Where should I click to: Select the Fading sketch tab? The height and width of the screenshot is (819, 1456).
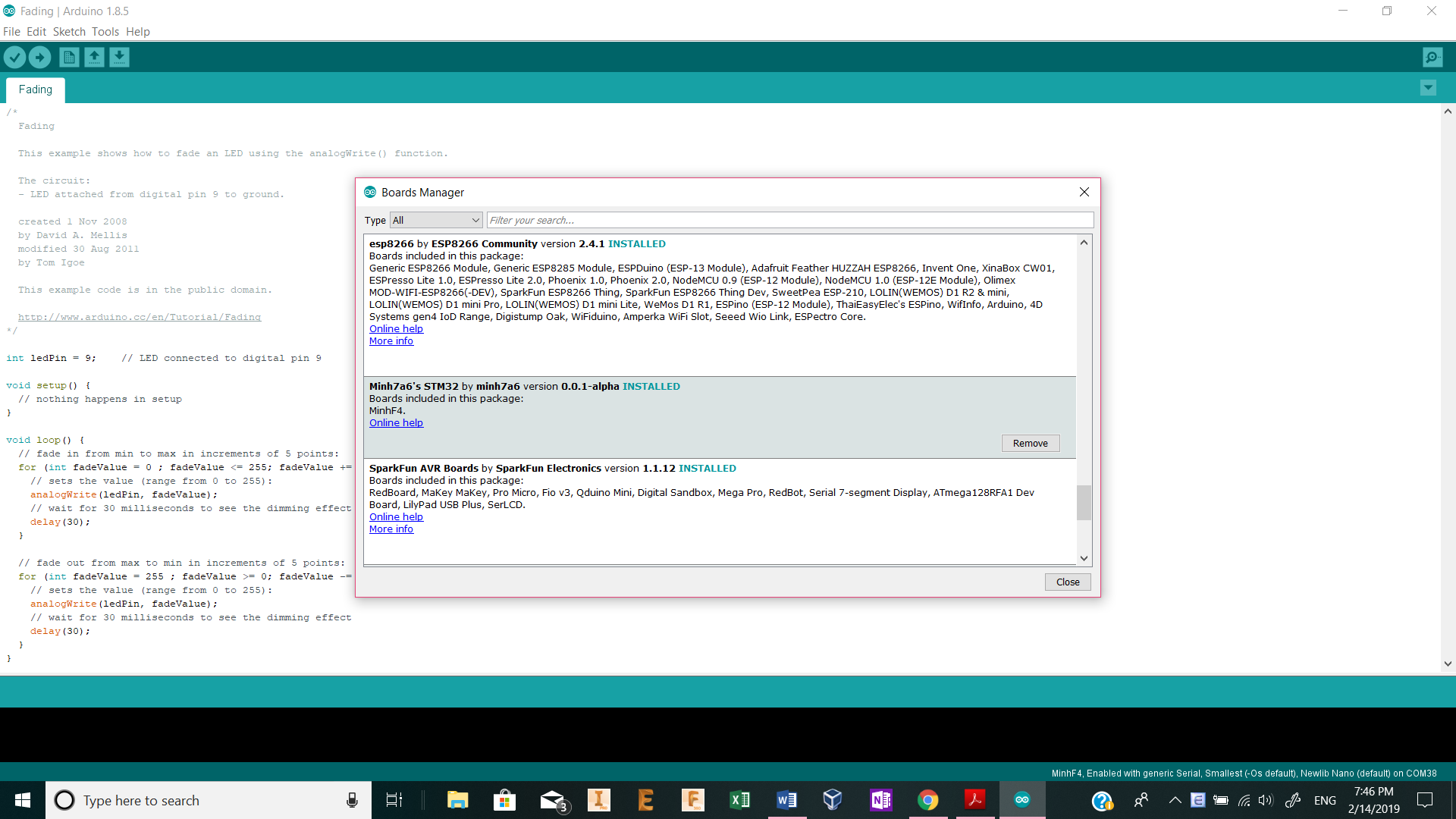click(x=36, y=89)
